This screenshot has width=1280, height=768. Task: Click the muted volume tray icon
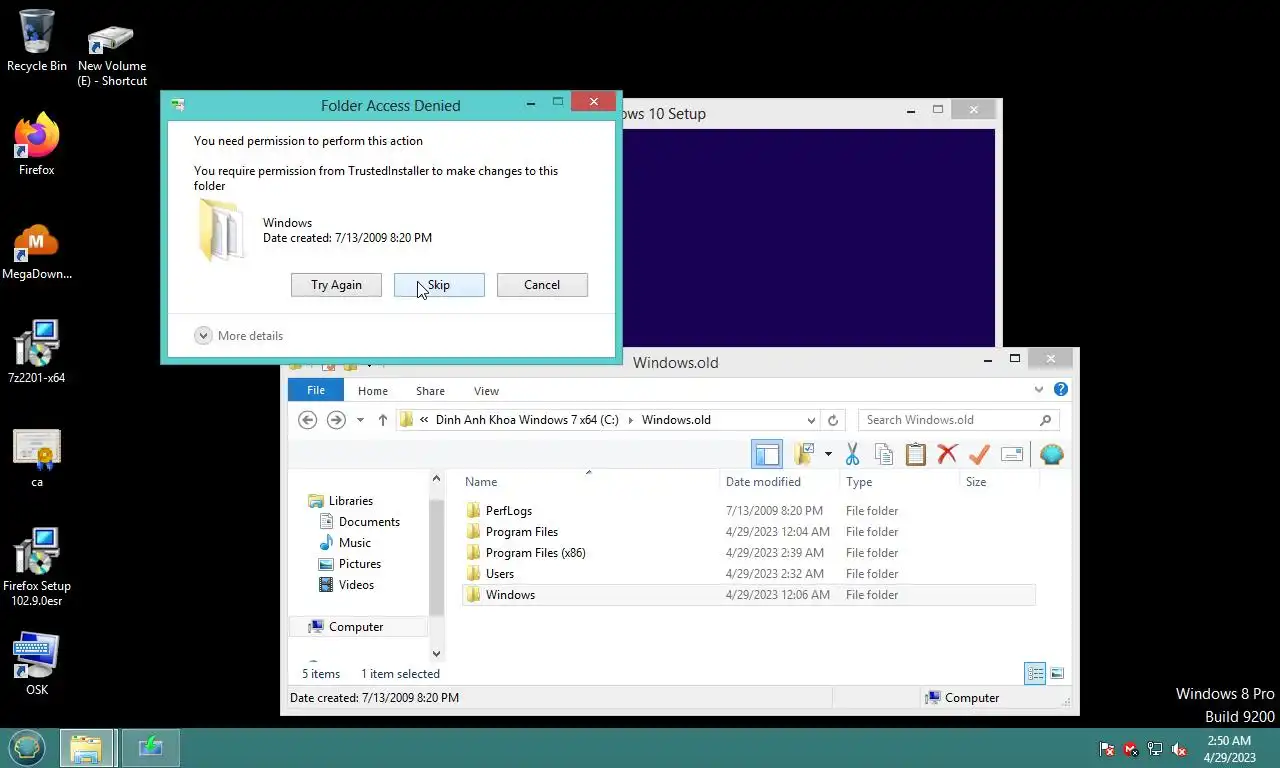1180,749
